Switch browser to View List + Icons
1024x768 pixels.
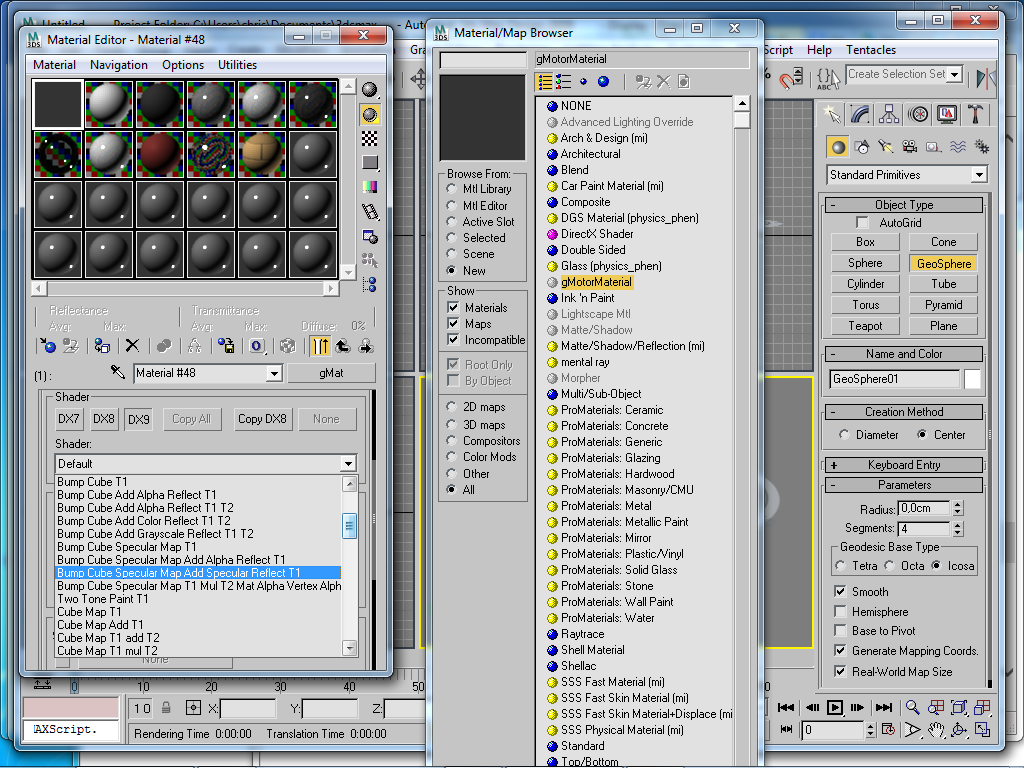pos(564,82)
